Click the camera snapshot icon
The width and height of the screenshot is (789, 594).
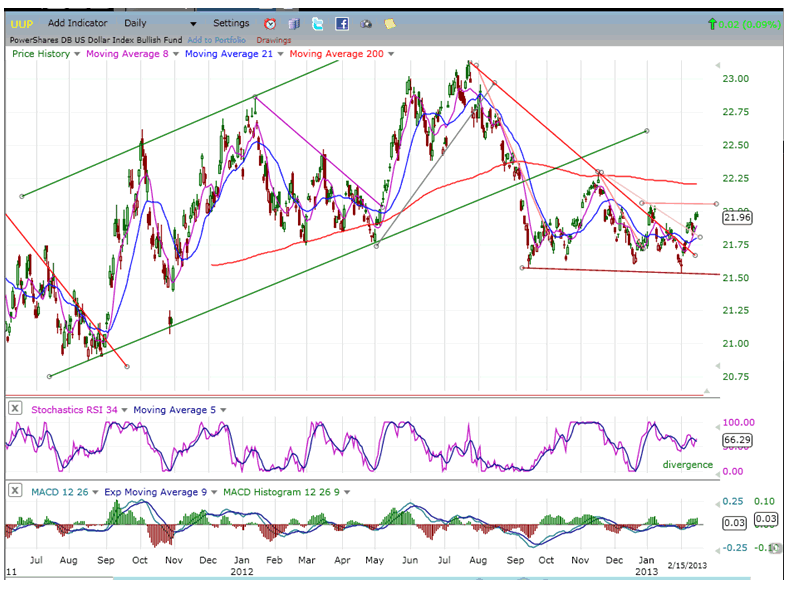pyautogui.click(x=366, y=23)
